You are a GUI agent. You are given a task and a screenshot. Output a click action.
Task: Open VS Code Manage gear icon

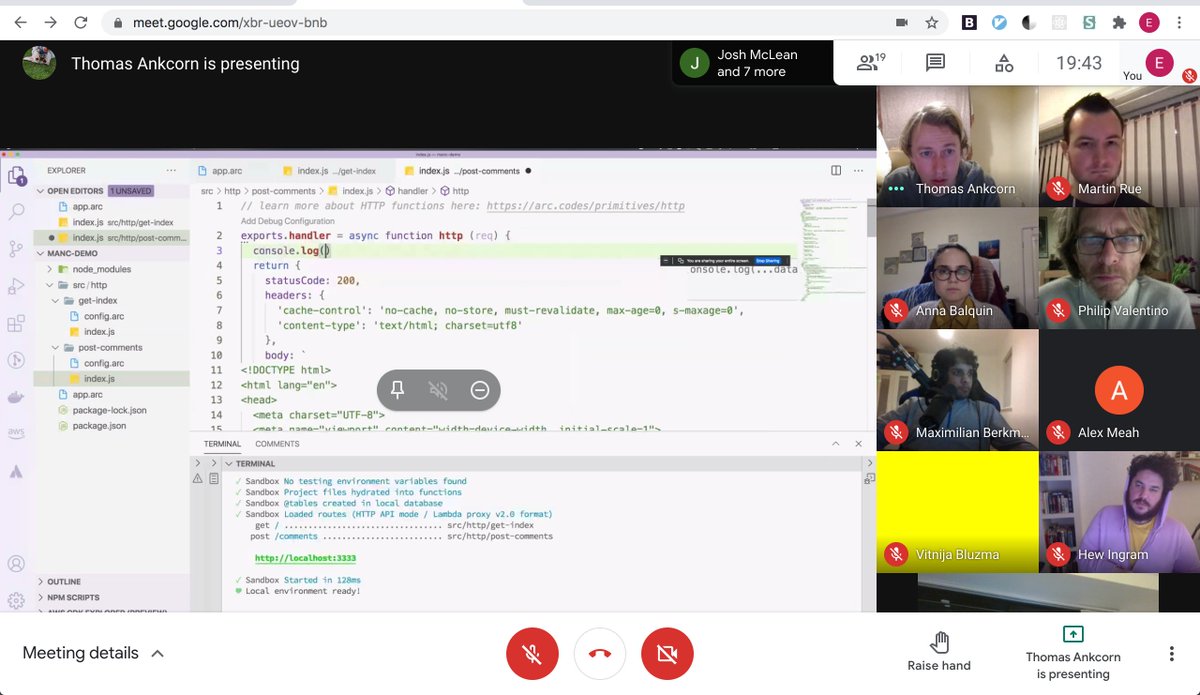pyautogui.click(x=16, y=601)
